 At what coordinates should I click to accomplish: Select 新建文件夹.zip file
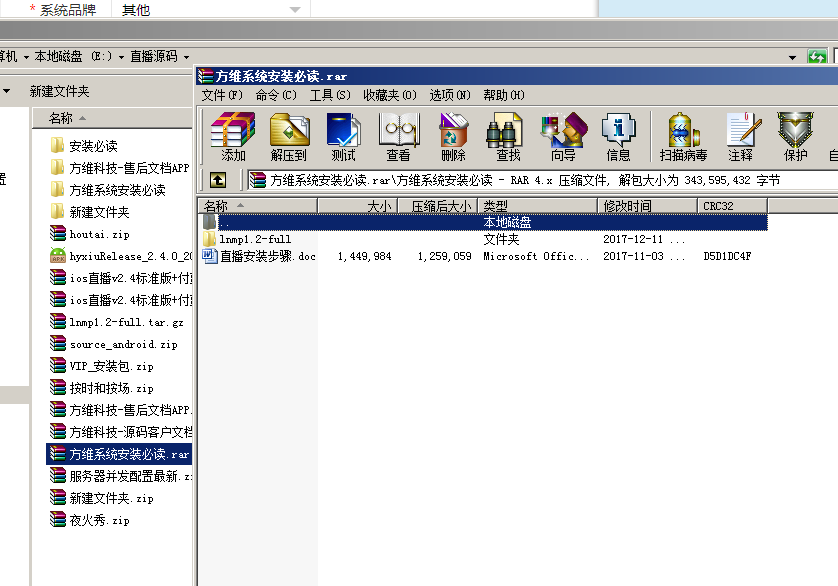pyautogui.click(x=102, y=498)
